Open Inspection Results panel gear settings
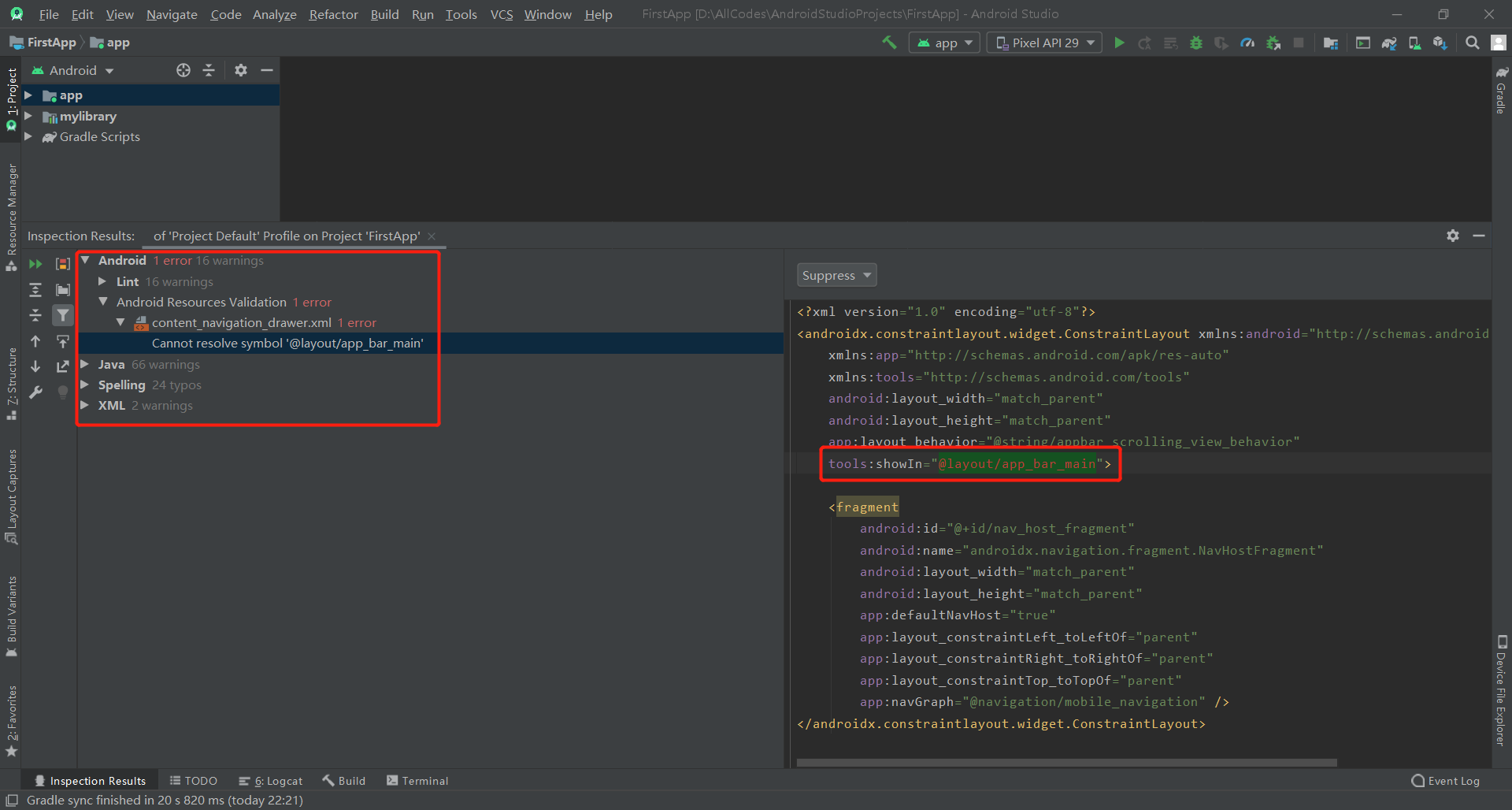The image size is (1512, 810). [1453, 236]
